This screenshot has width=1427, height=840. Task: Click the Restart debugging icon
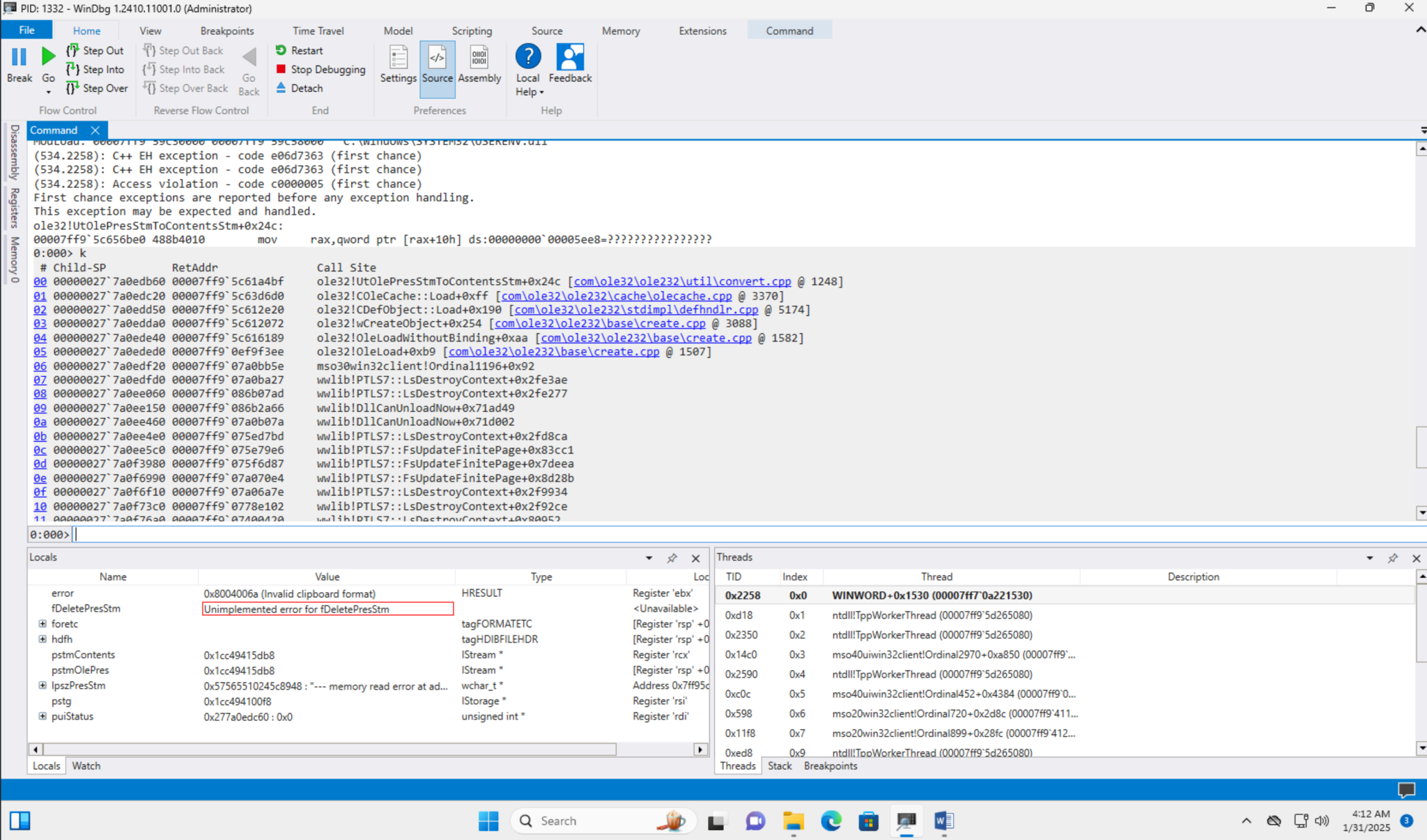281,50
